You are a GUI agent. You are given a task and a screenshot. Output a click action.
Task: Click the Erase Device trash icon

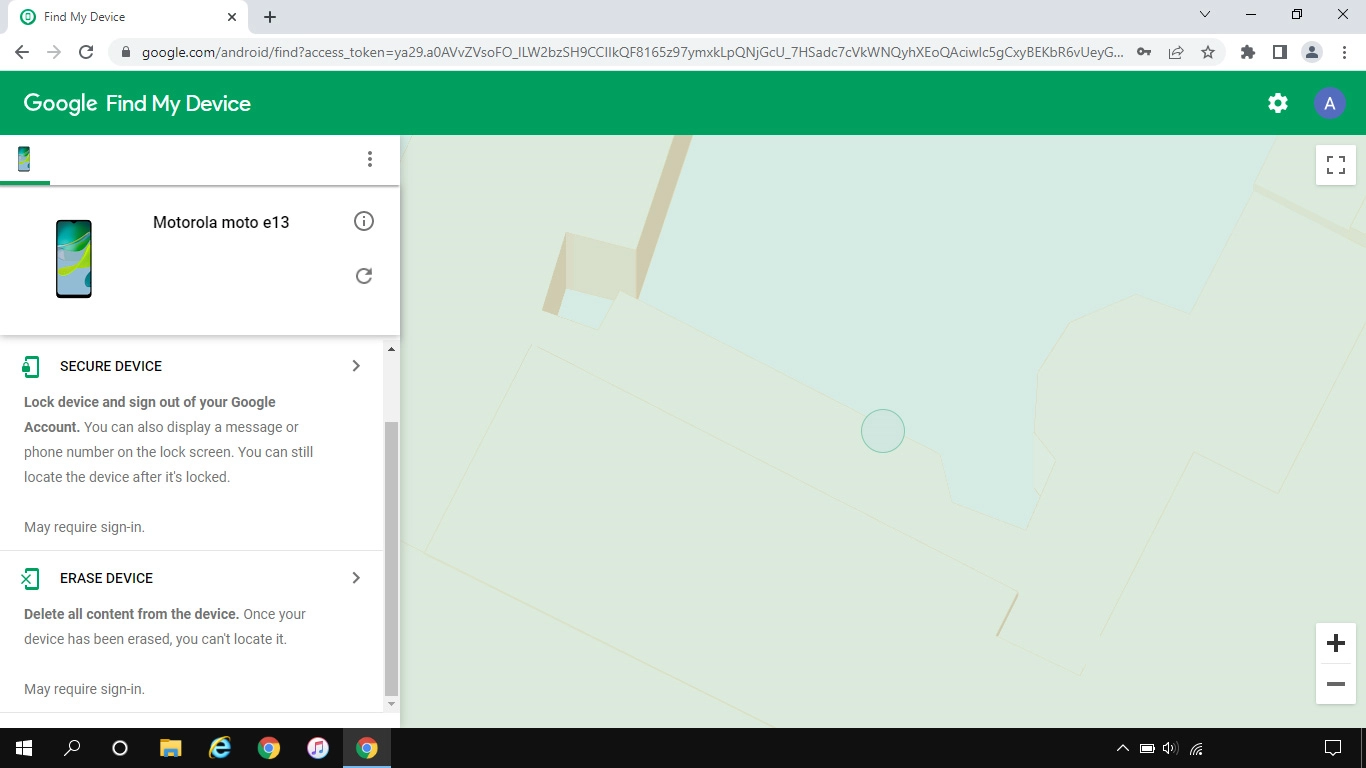[30, 578]
